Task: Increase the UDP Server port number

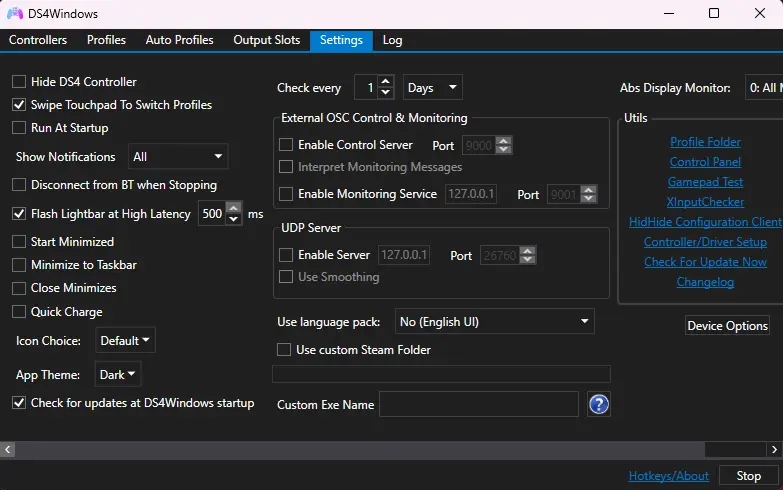Action: pyautogui.click(x=527, y=250)
